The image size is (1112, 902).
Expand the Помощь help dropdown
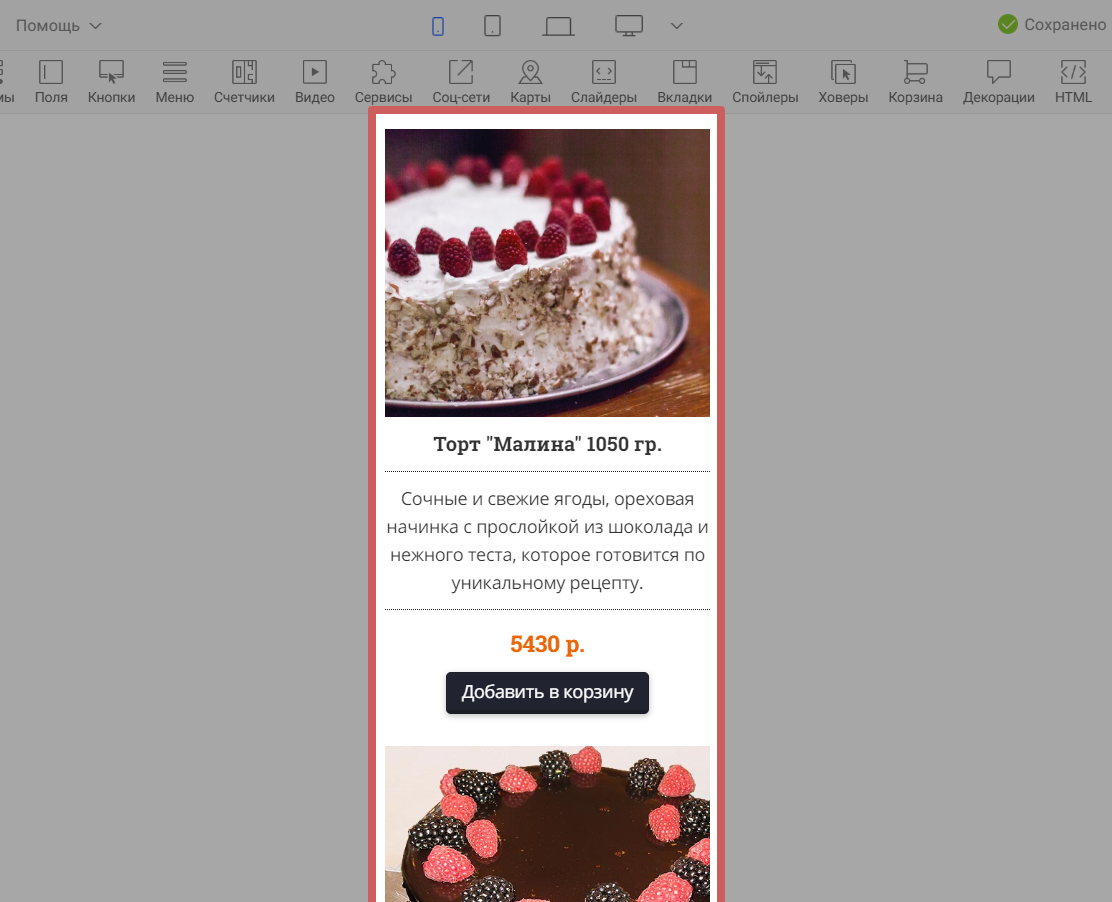coord(59,25)
